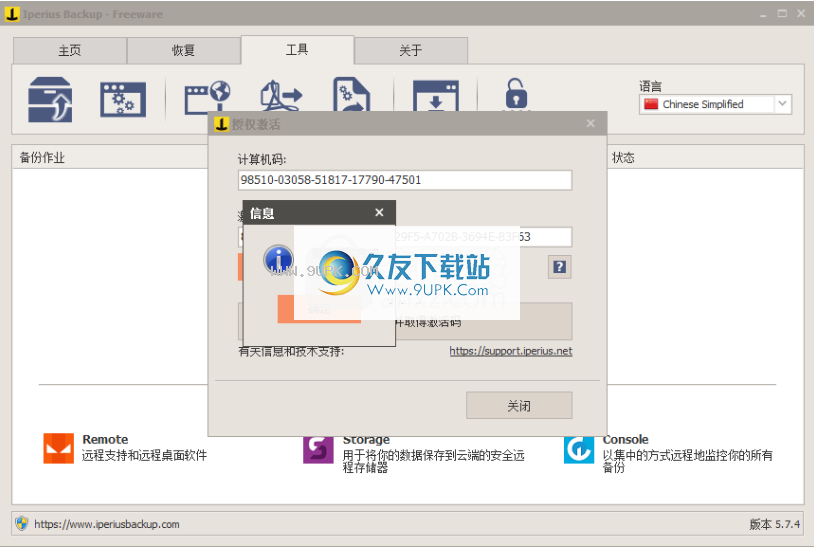Click the Console product title
Image resolution: width=814 pixels, height=547 pixels.
626,439
